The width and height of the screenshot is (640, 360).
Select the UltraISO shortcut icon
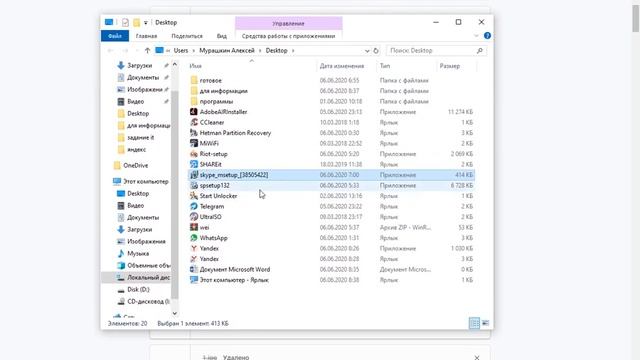click(194, 217)
